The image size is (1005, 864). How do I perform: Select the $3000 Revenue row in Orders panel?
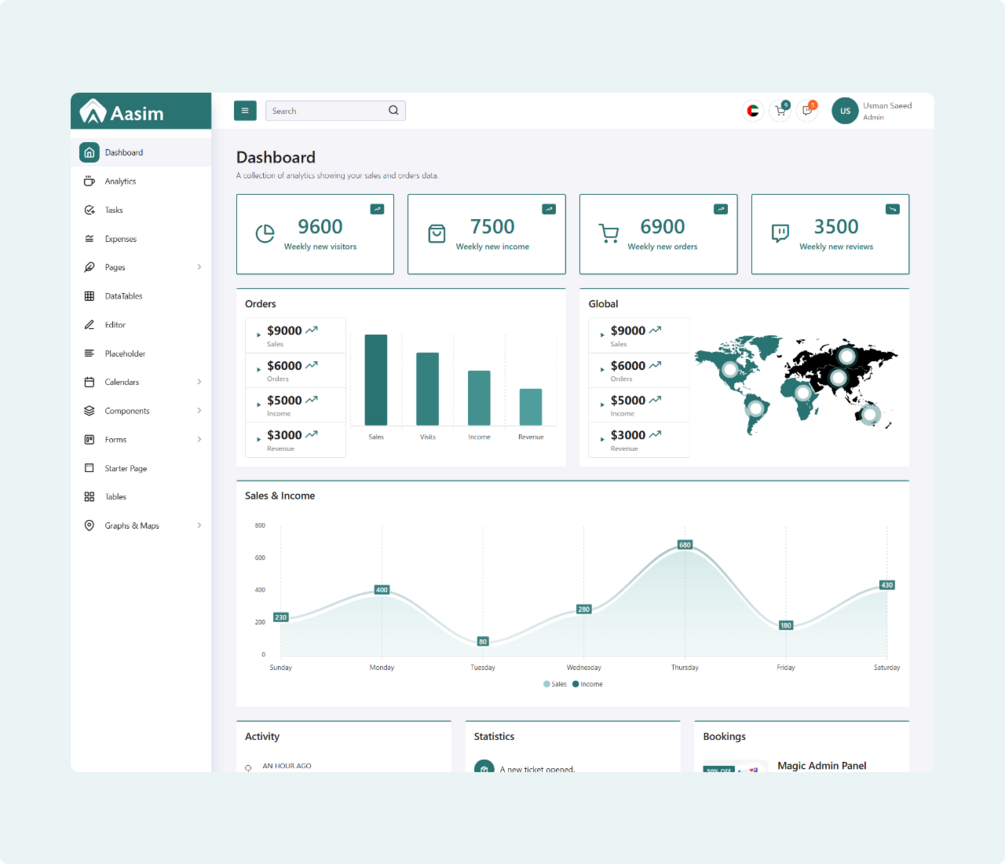(295, 440)
